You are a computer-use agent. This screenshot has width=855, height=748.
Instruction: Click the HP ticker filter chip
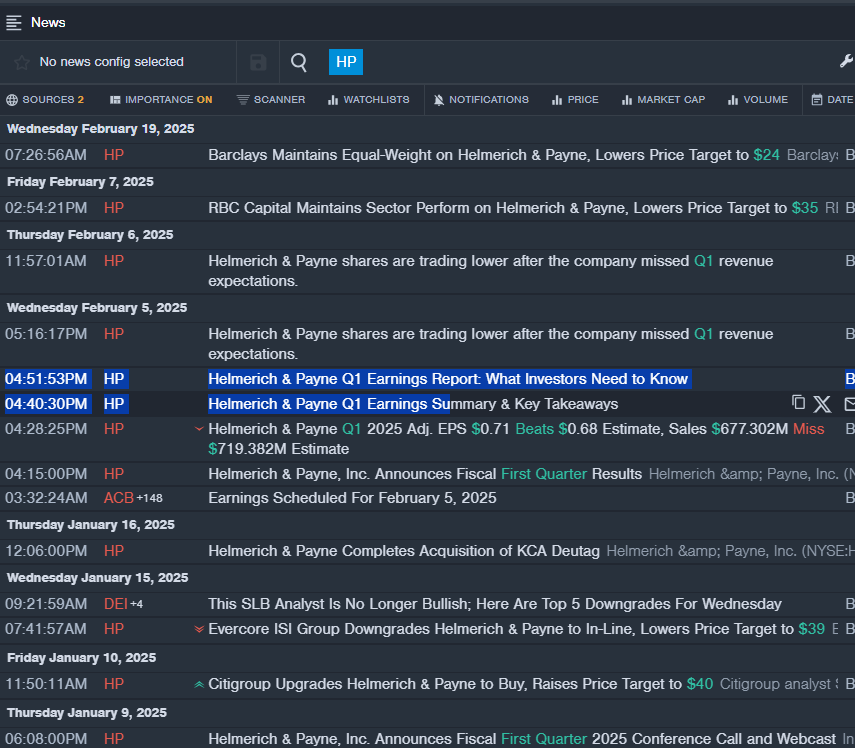pyautogui.click(x=346, y=62)
